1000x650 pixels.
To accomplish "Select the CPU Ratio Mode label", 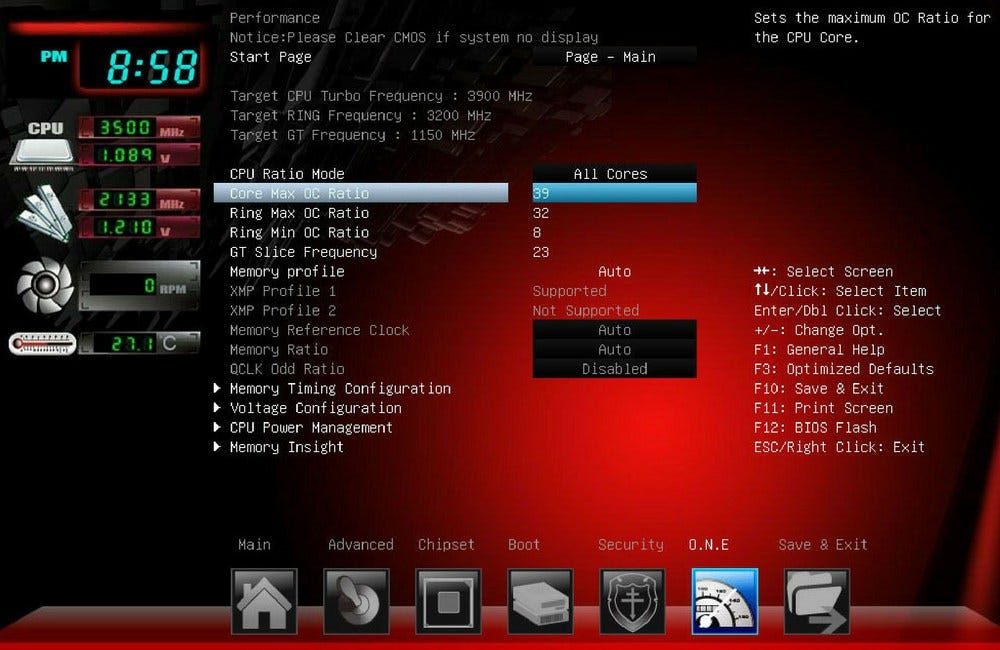I will (287, 174).
